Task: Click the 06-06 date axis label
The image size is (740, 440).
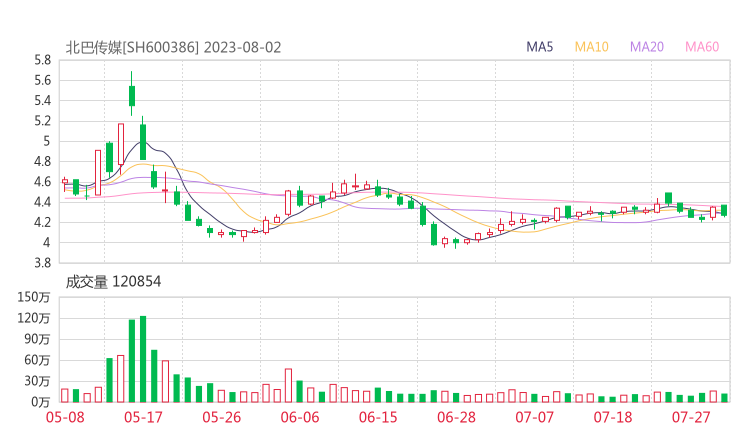Action: coord(300,417)
